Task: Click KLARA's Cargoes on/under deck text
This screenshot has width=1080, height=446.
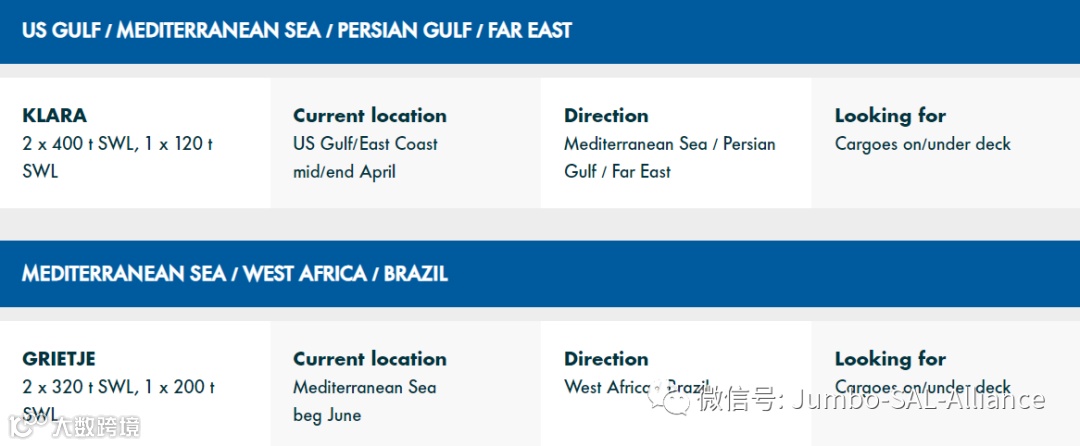Action: (923, 145)
